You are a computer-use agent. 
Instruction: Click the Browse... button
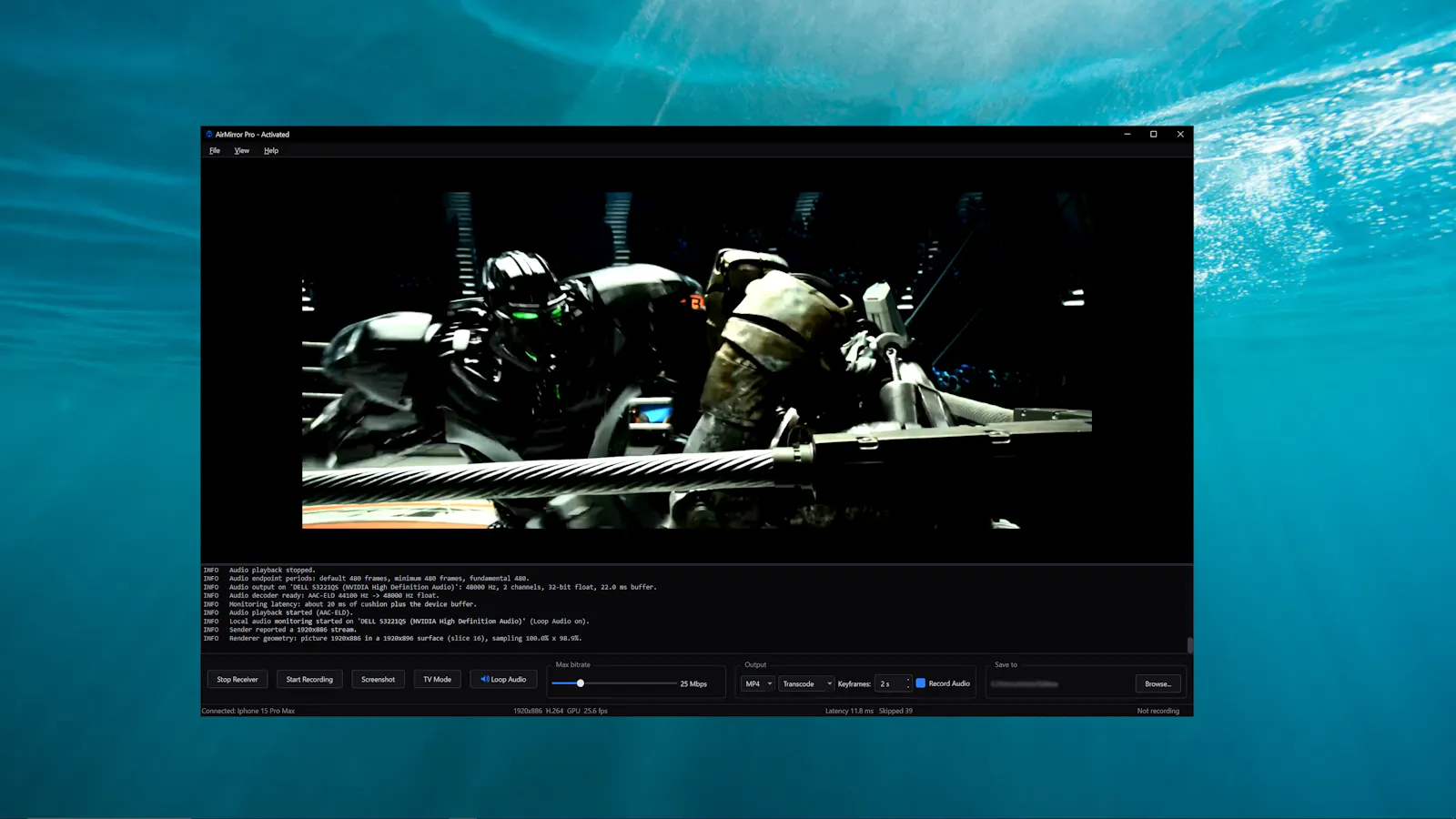1158,683
